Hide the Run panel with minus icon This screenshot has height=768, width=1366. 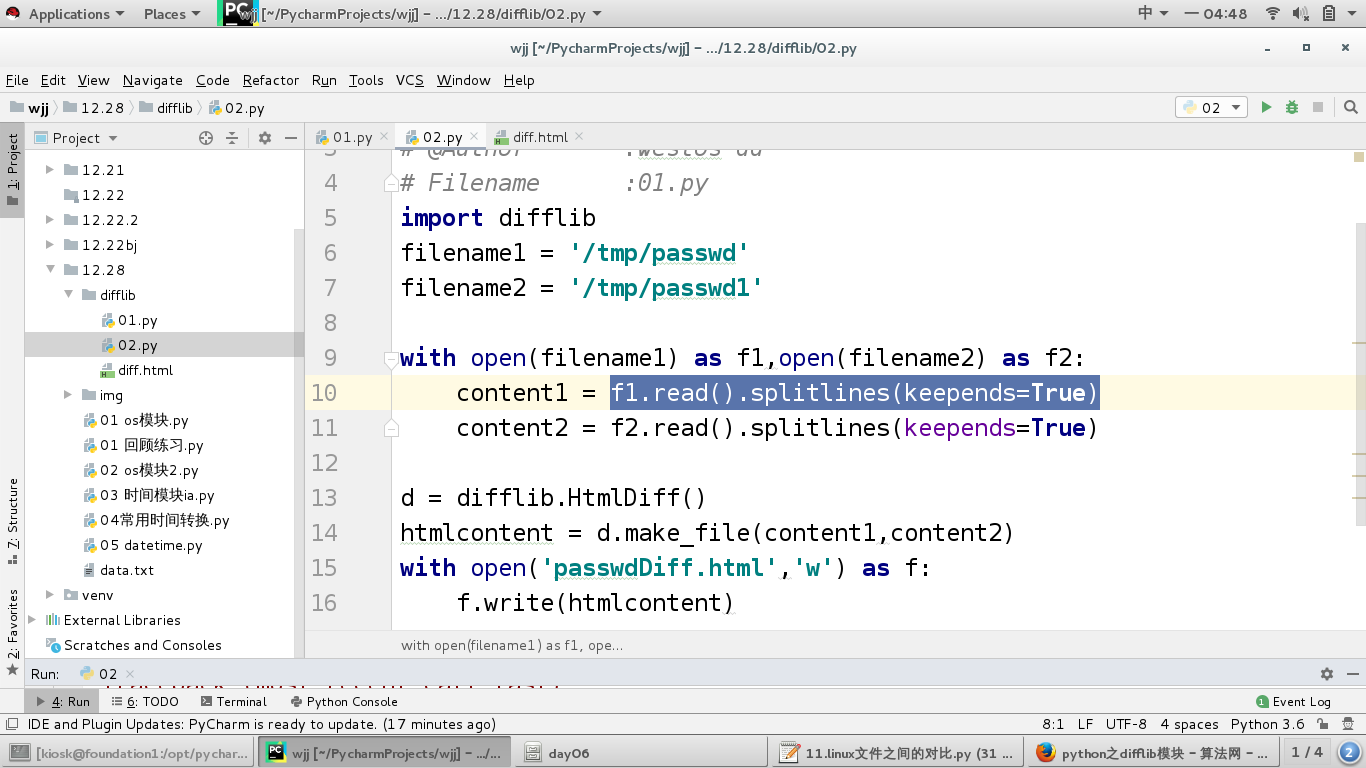coord(1351,674)
